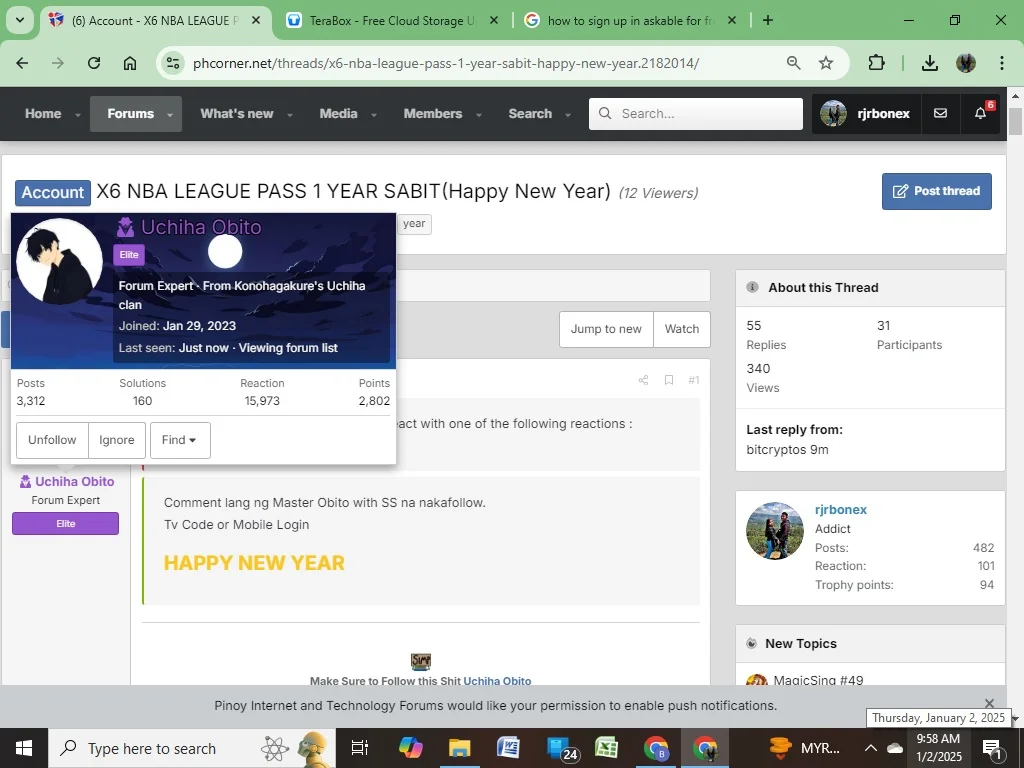
Task: Open Excel from taskbar
Action: click(607, 748)
